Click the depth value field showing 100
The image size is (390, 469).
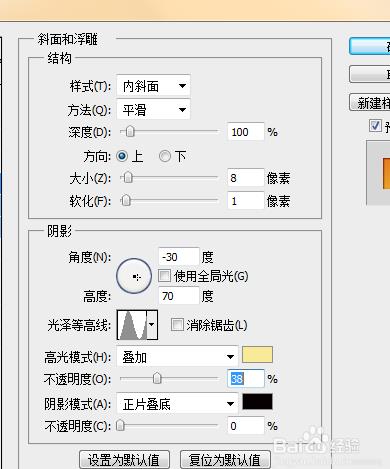(x=246, y=132)
